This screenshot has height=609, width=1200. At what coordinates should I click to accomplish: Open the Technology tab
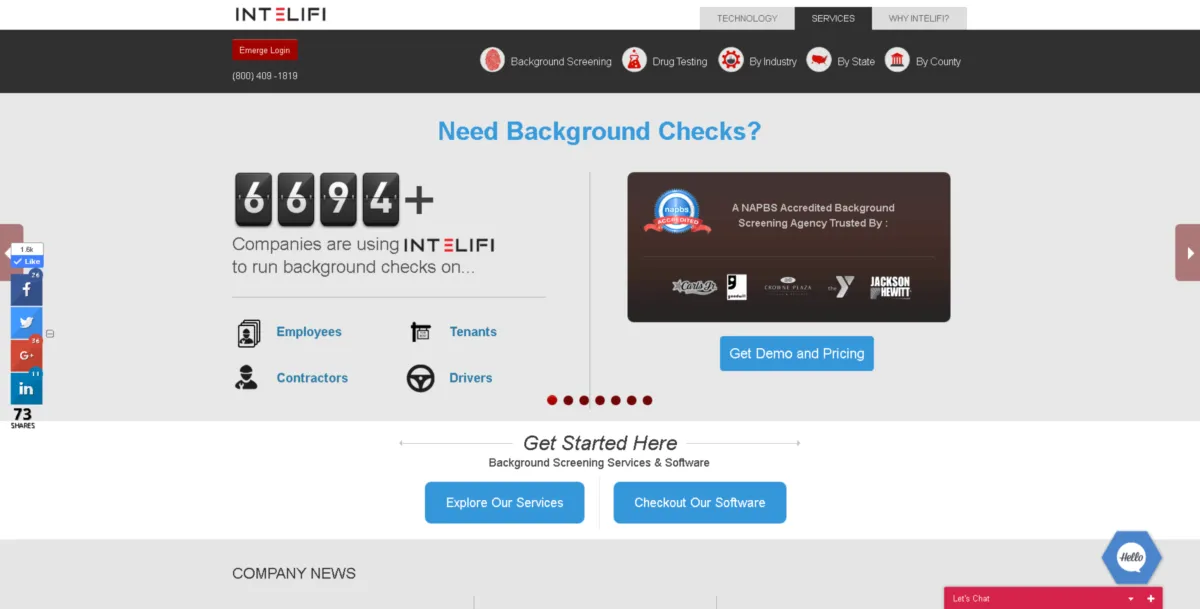point(747,18)
